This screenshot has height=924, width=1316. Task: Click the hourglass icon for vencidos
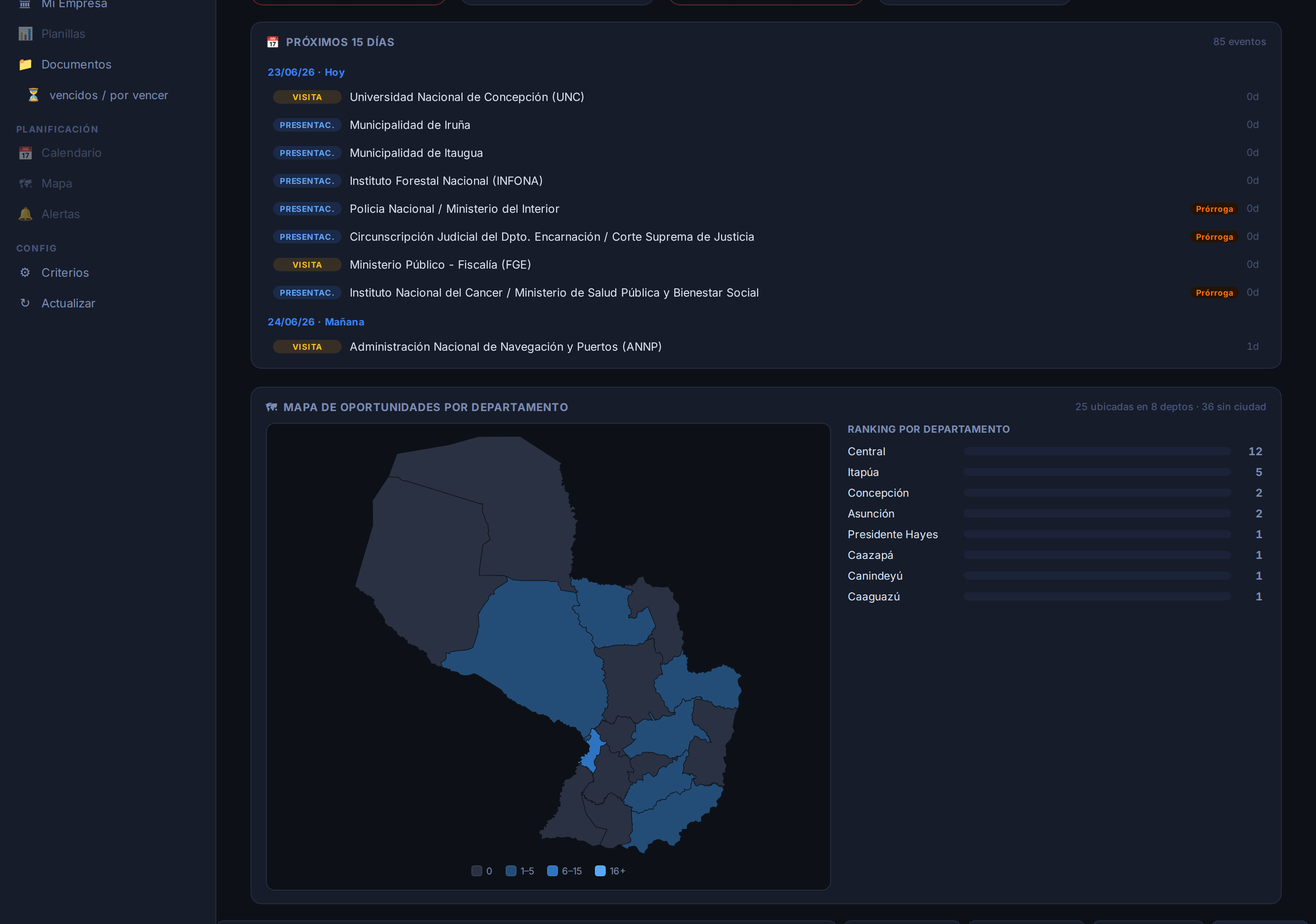(33, 95)
